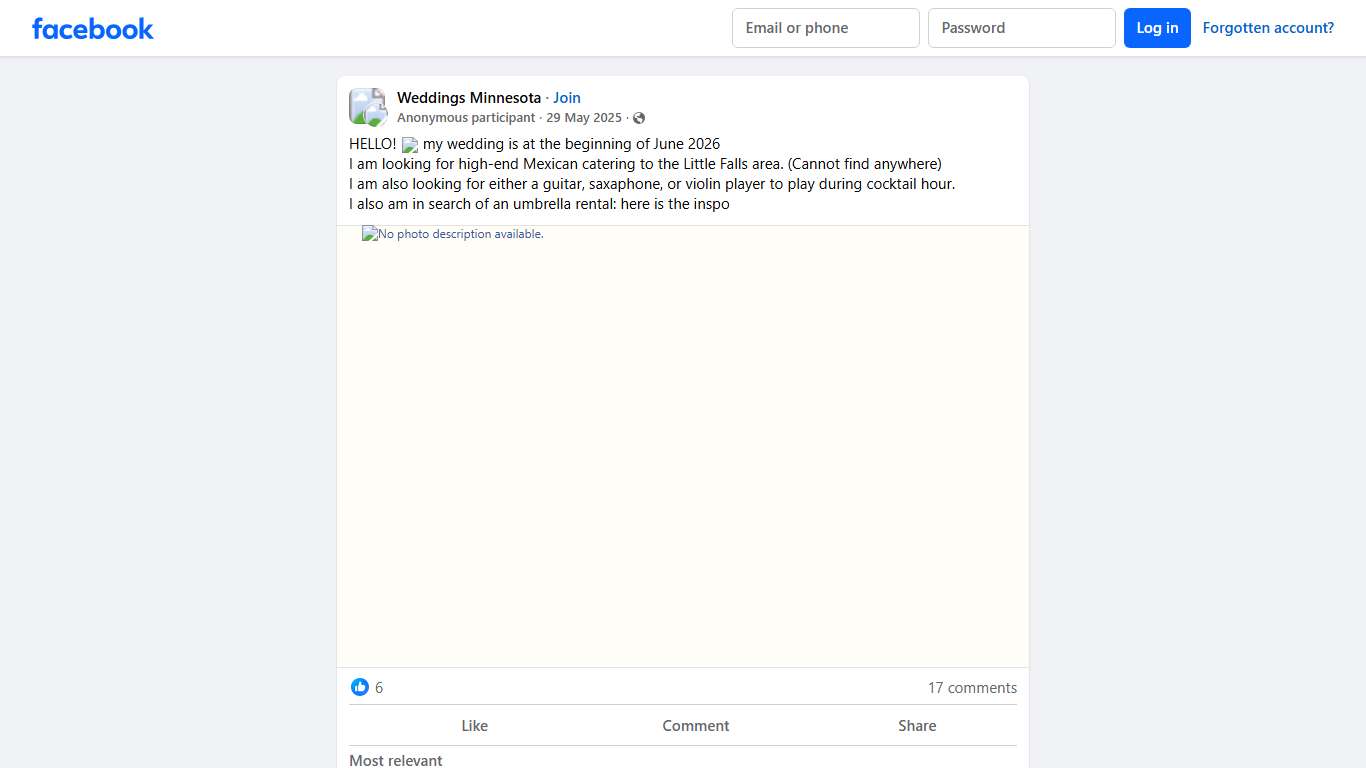This screenshot has width=1366, height=768.
Task: Focus the Password field
Action: [x=1021, y=28]
